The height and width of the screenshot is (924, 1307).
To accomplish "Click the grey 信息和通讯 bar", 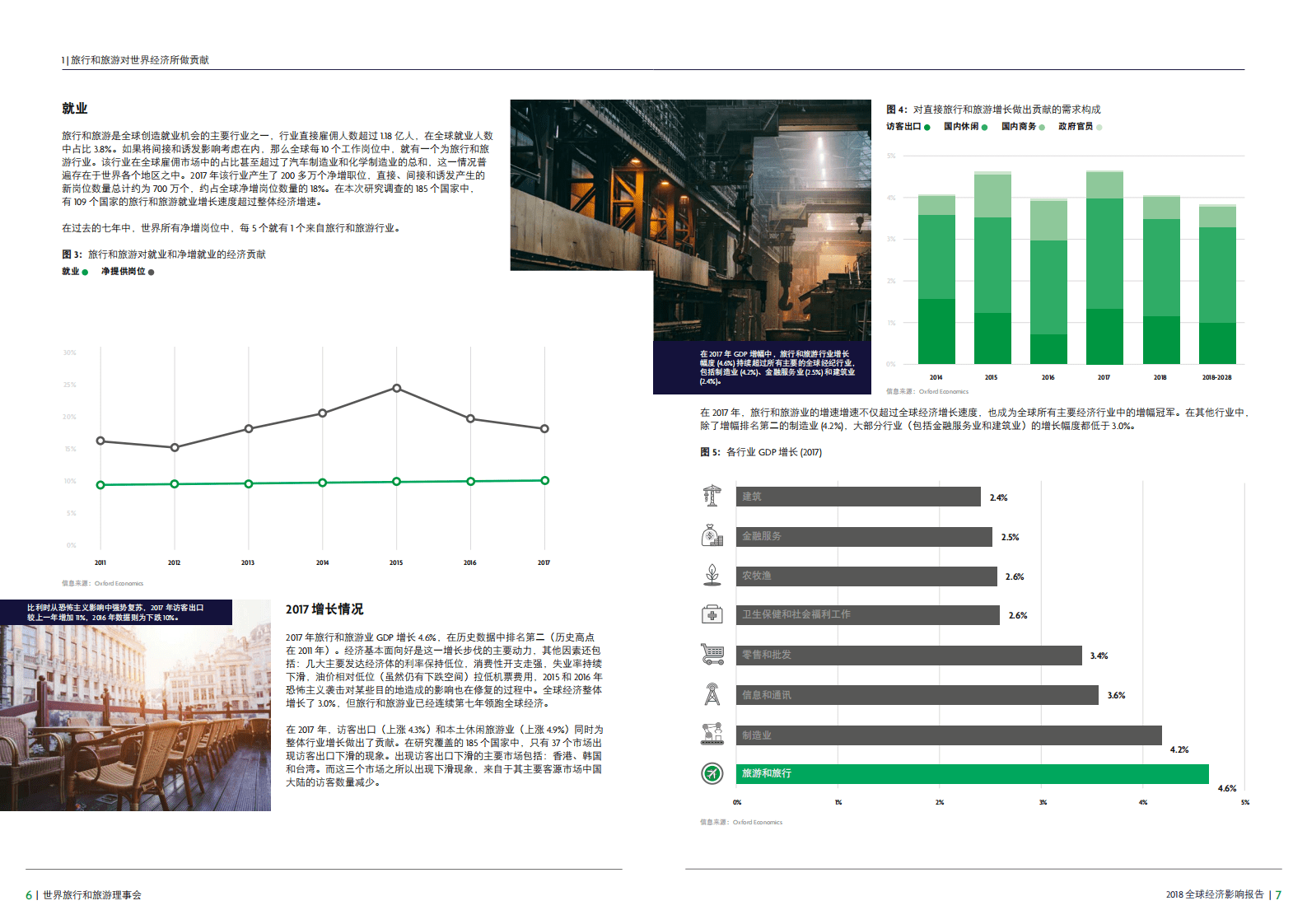I will [917, 695].
